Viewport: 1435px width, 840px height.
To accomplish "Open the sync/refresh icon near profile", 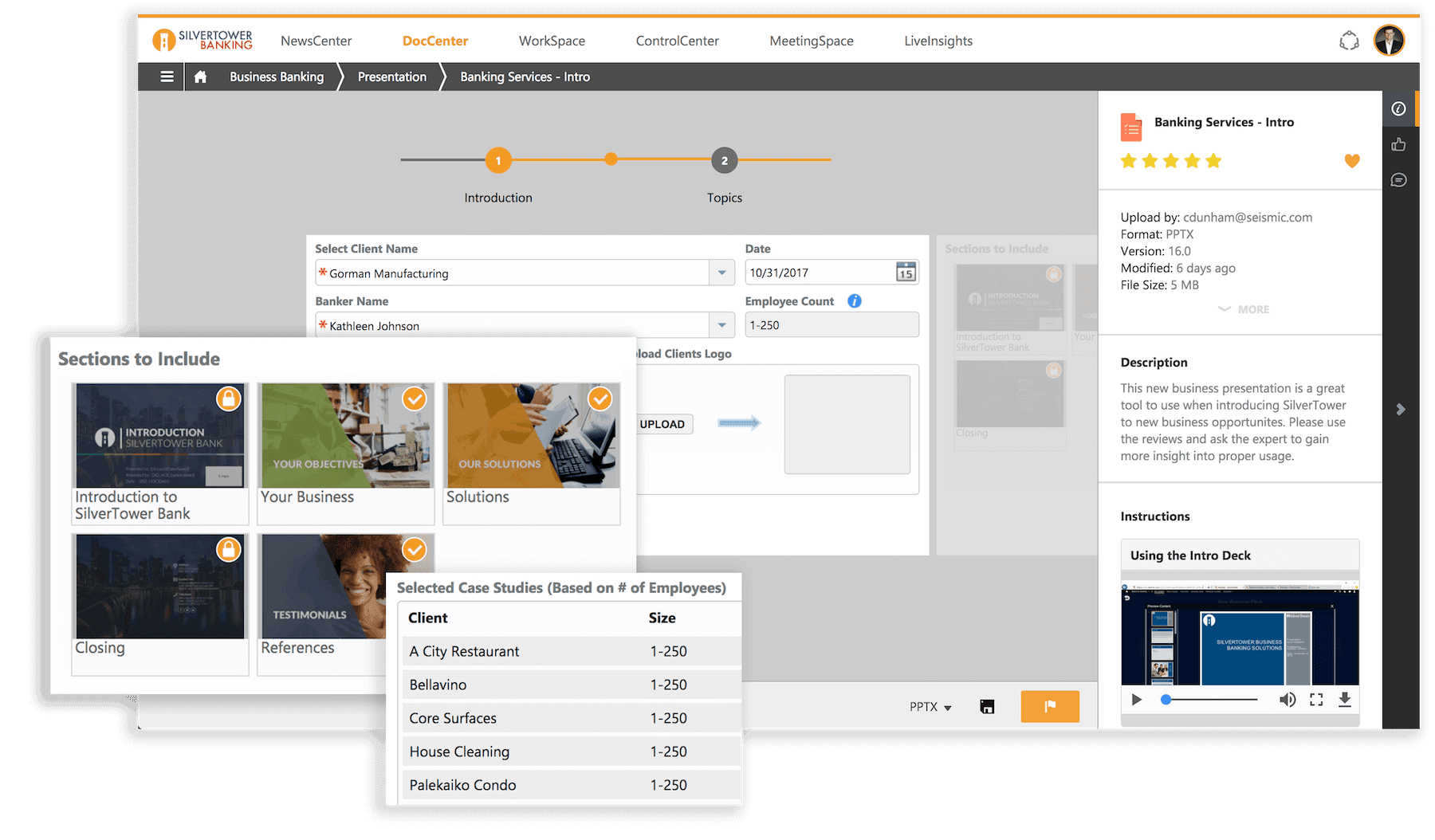I will [x=1349, y=41].
